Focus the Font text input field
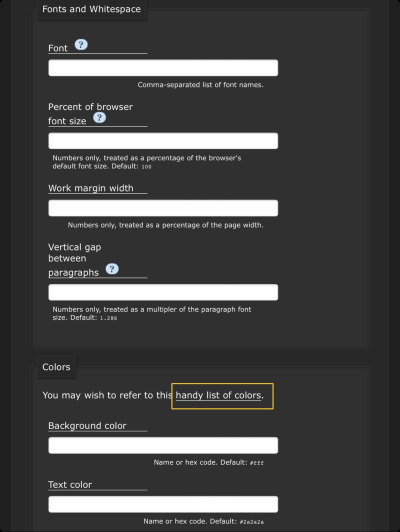The height and width of the screenshot is (532, 400). click(163, 68)
